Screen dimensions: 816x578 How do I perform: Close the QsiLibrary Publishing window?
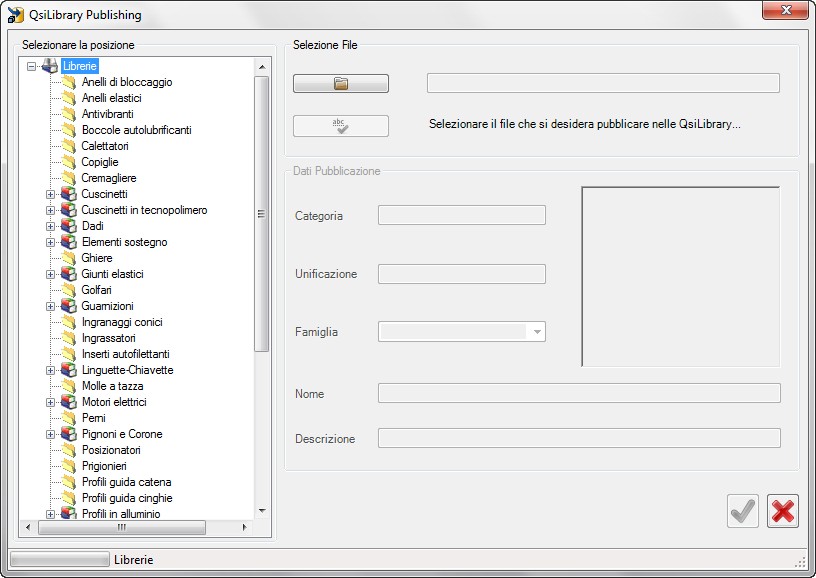coord(785,10)
